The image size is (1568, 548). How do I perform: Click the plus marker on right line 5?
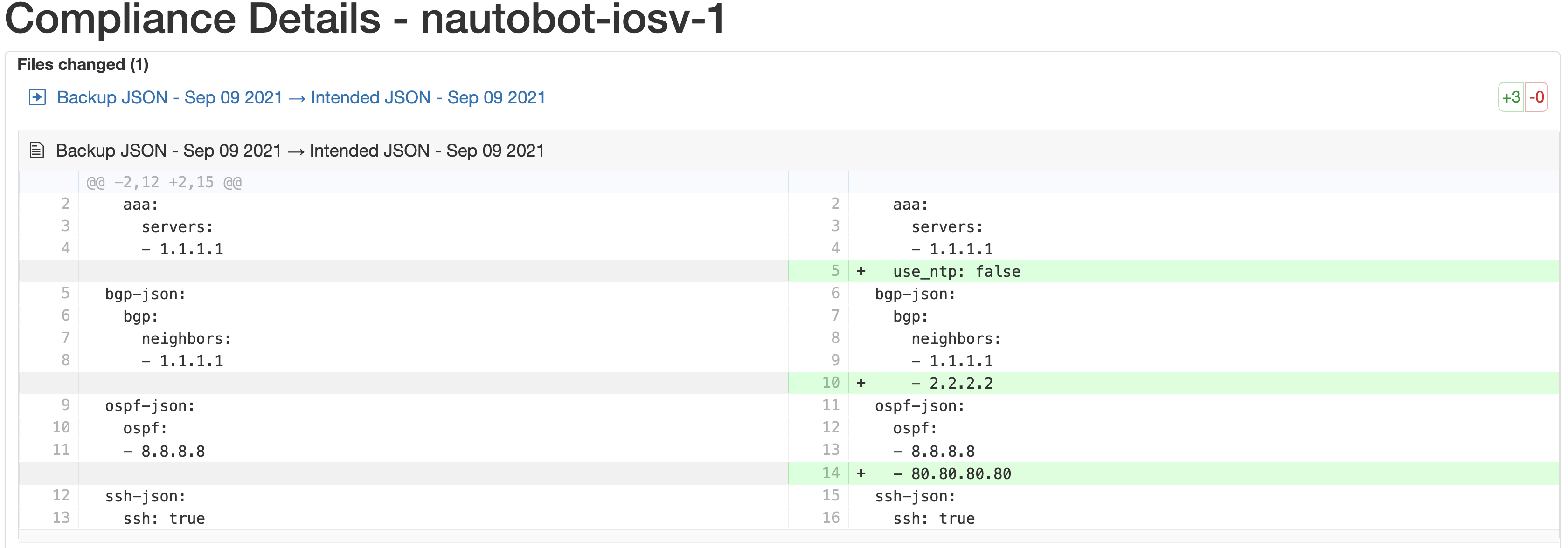pos(860,271)
